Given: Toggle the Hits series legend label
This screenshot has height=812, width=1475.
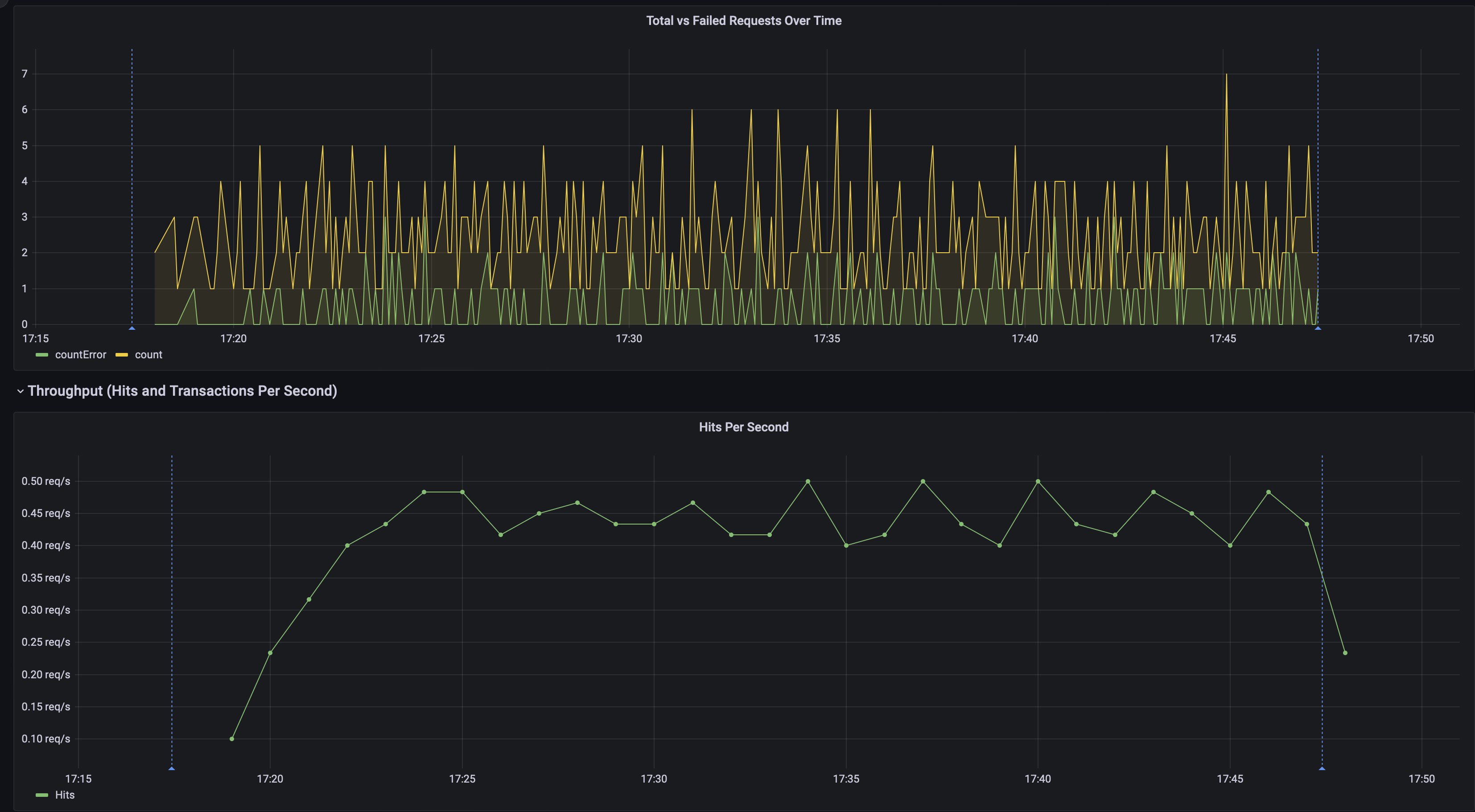Looking at the screenshot, I should tap(65, 795).
